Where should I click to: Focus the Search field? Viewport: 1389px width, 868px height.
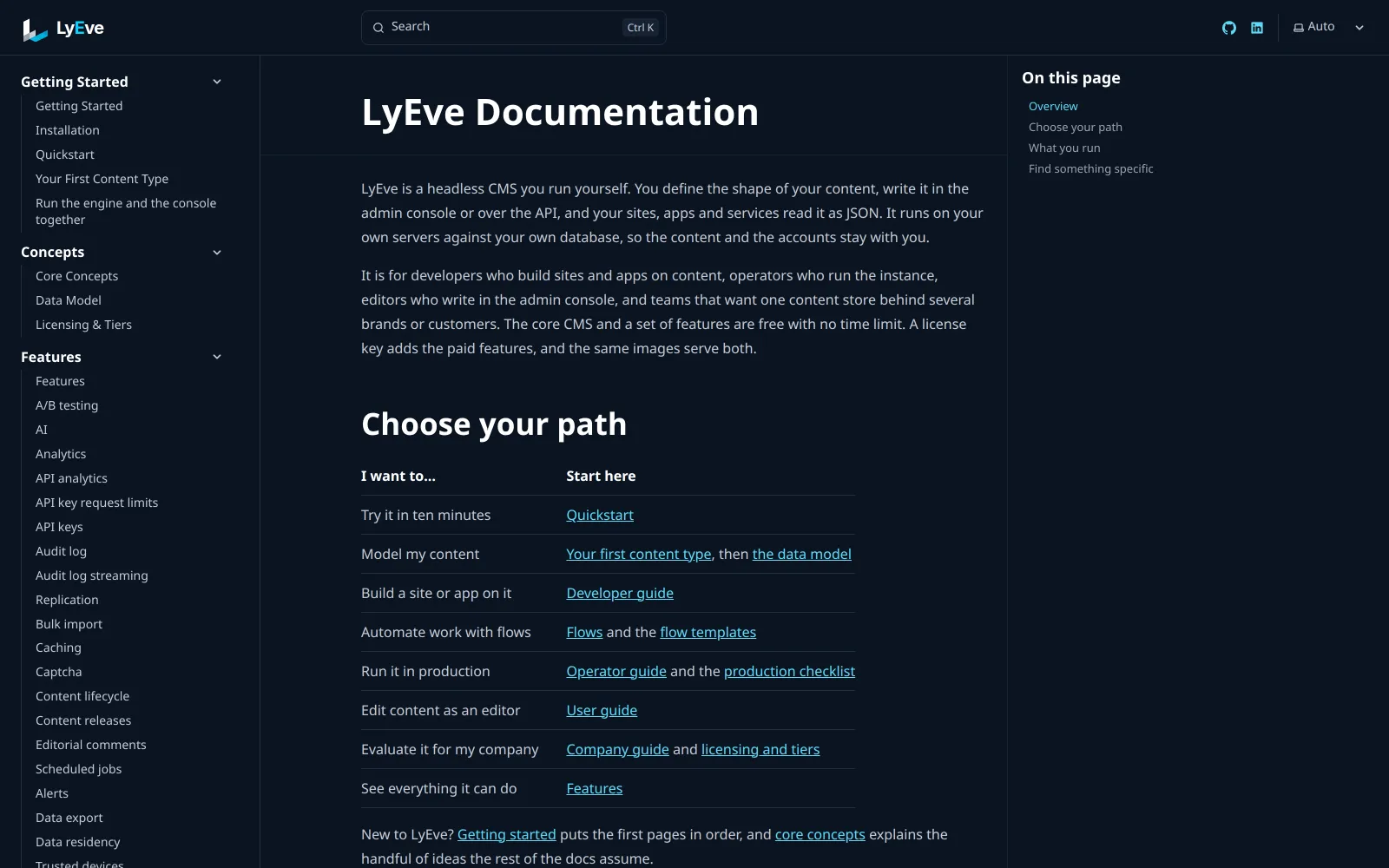[x=513, y=28]
